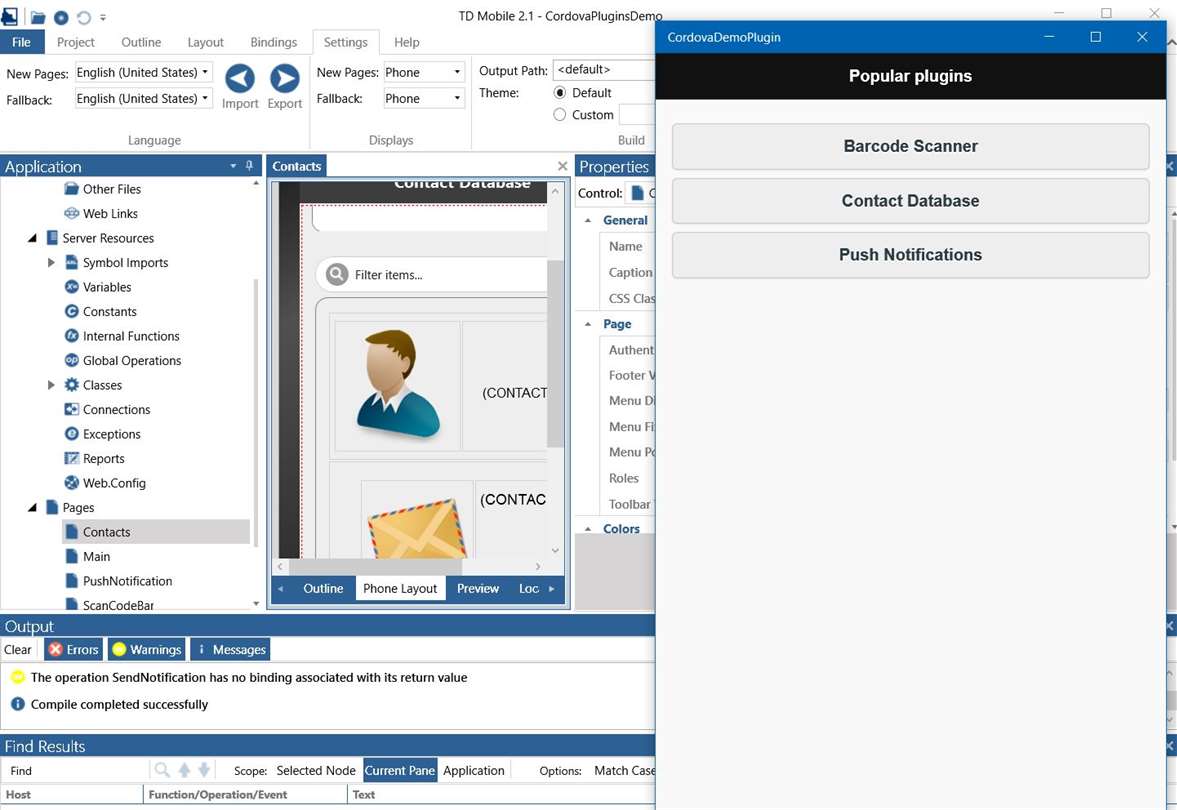Collapse the Pages tree node
1177x810 pixels.
click(32, 507)
